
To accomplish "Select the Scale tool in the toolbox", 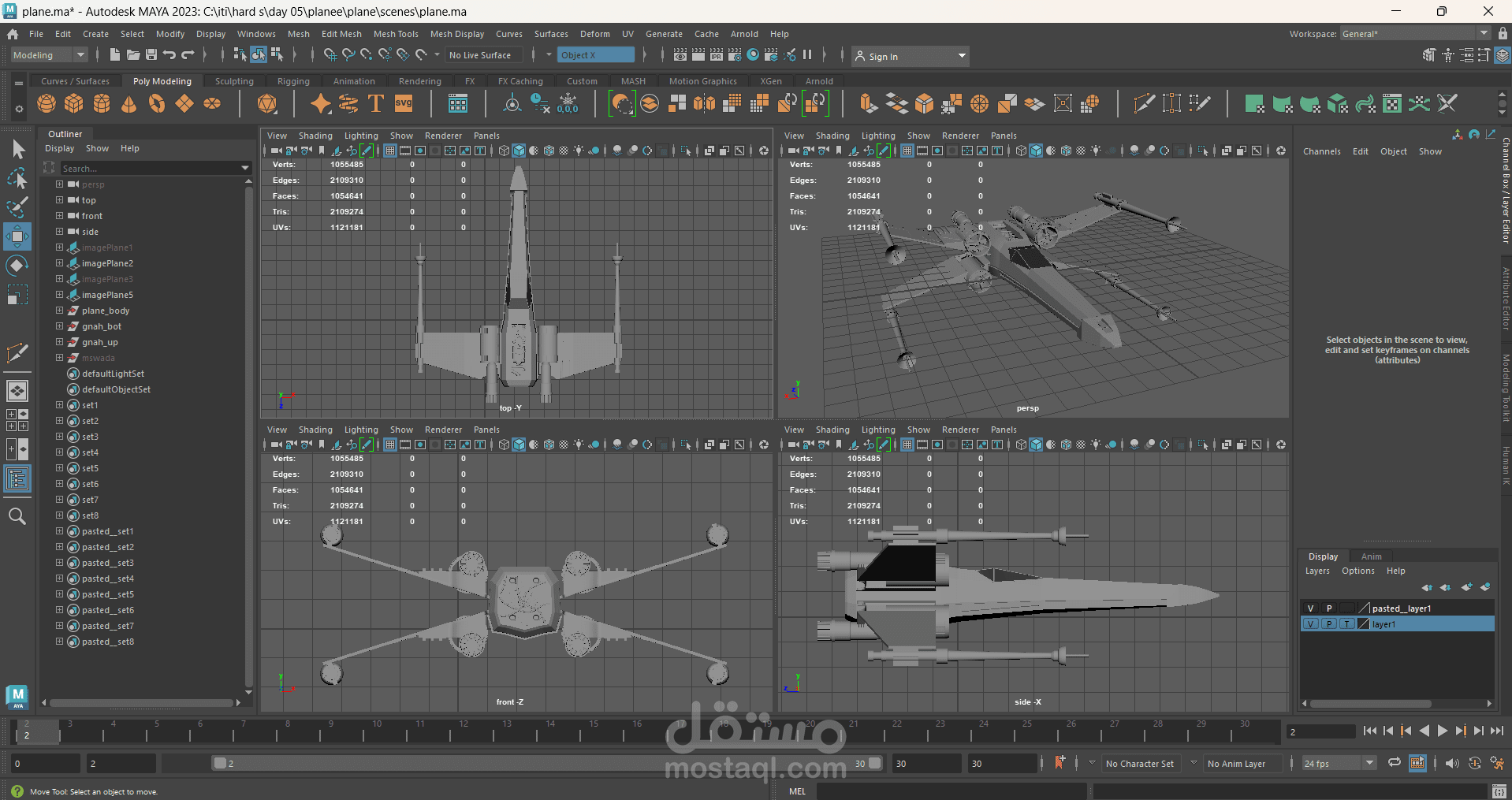I will point(17,295).
